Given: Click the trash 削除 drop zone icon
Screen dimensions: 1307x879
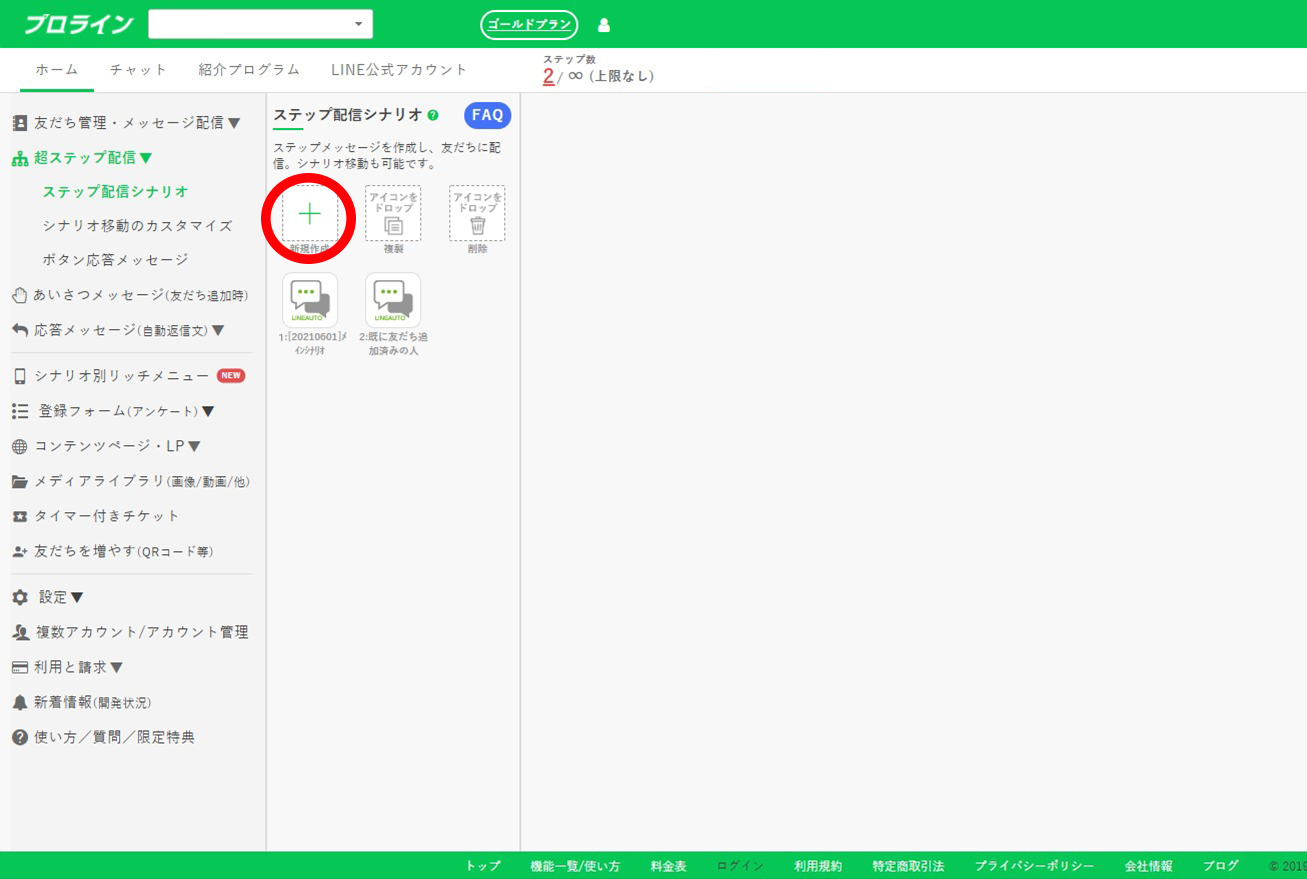Looking at the screenshot, I should (477, 213).
